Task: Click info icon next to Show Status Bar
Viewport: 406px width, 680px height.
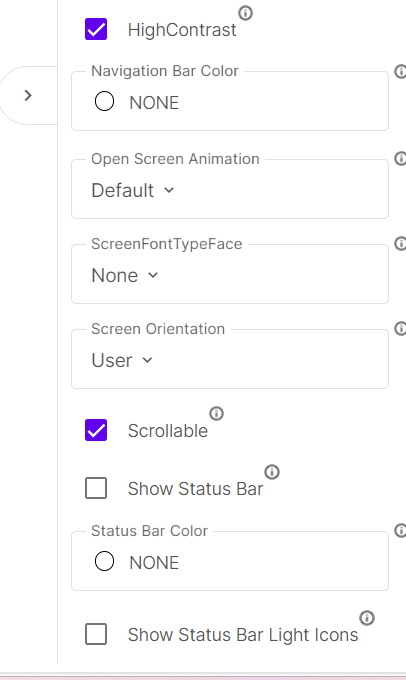Action: click(x=272, y=472)
